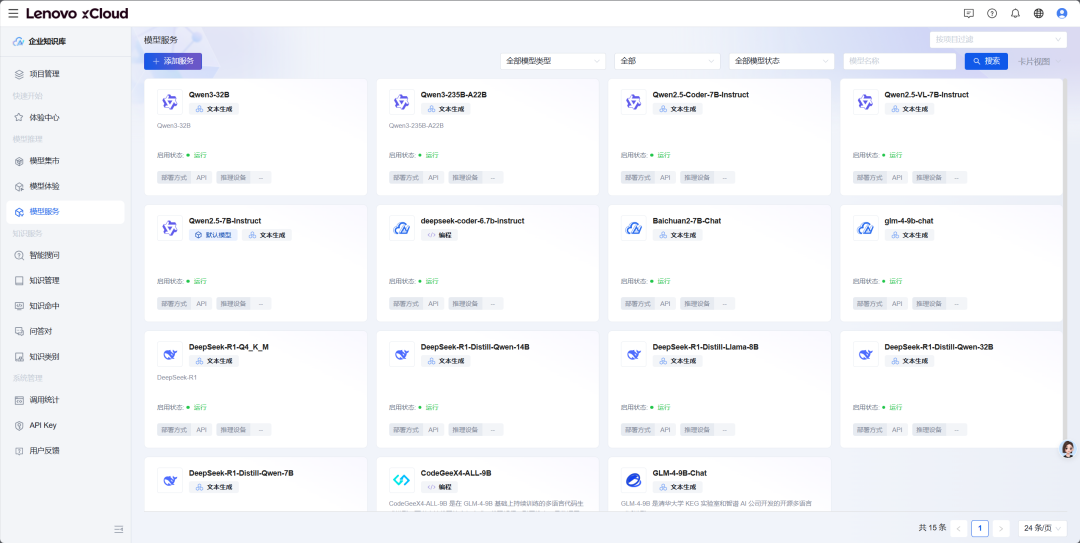The image size is (1080, 543).
Task: Click the 模型名称 search input field
Action: 899,61
